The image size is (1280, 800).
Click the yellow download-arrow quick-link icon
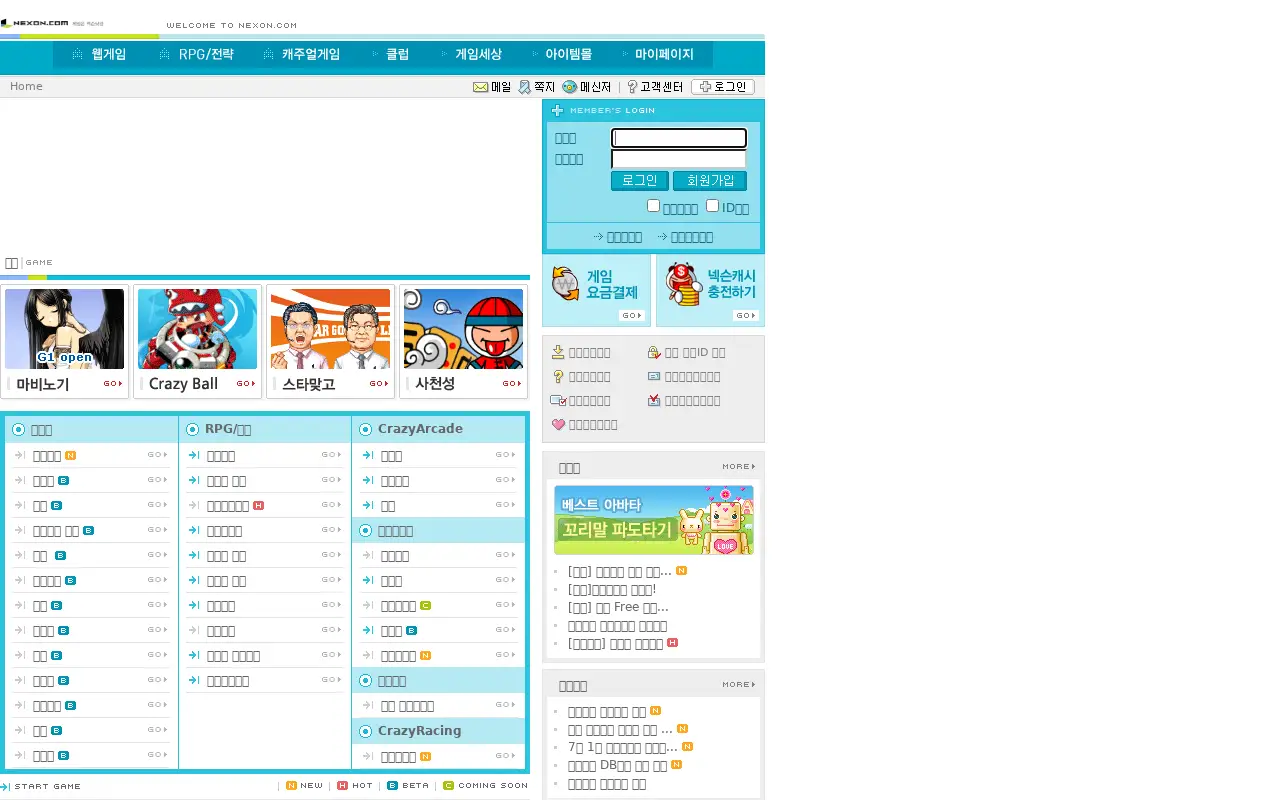[558, 352]
